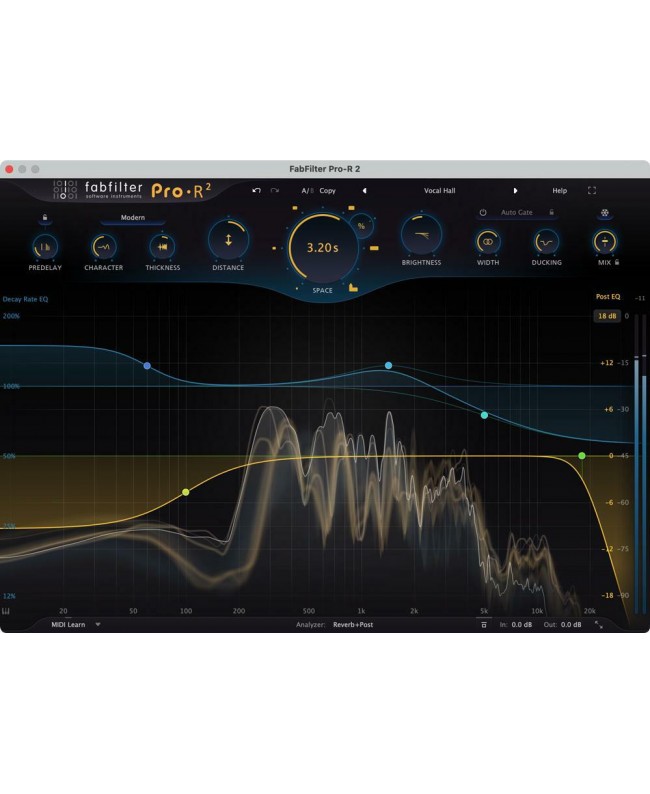This screenshot has width=650, height=794.
Task: Click the Out 0.0 dB value
Action: click(x=571, y=624)
